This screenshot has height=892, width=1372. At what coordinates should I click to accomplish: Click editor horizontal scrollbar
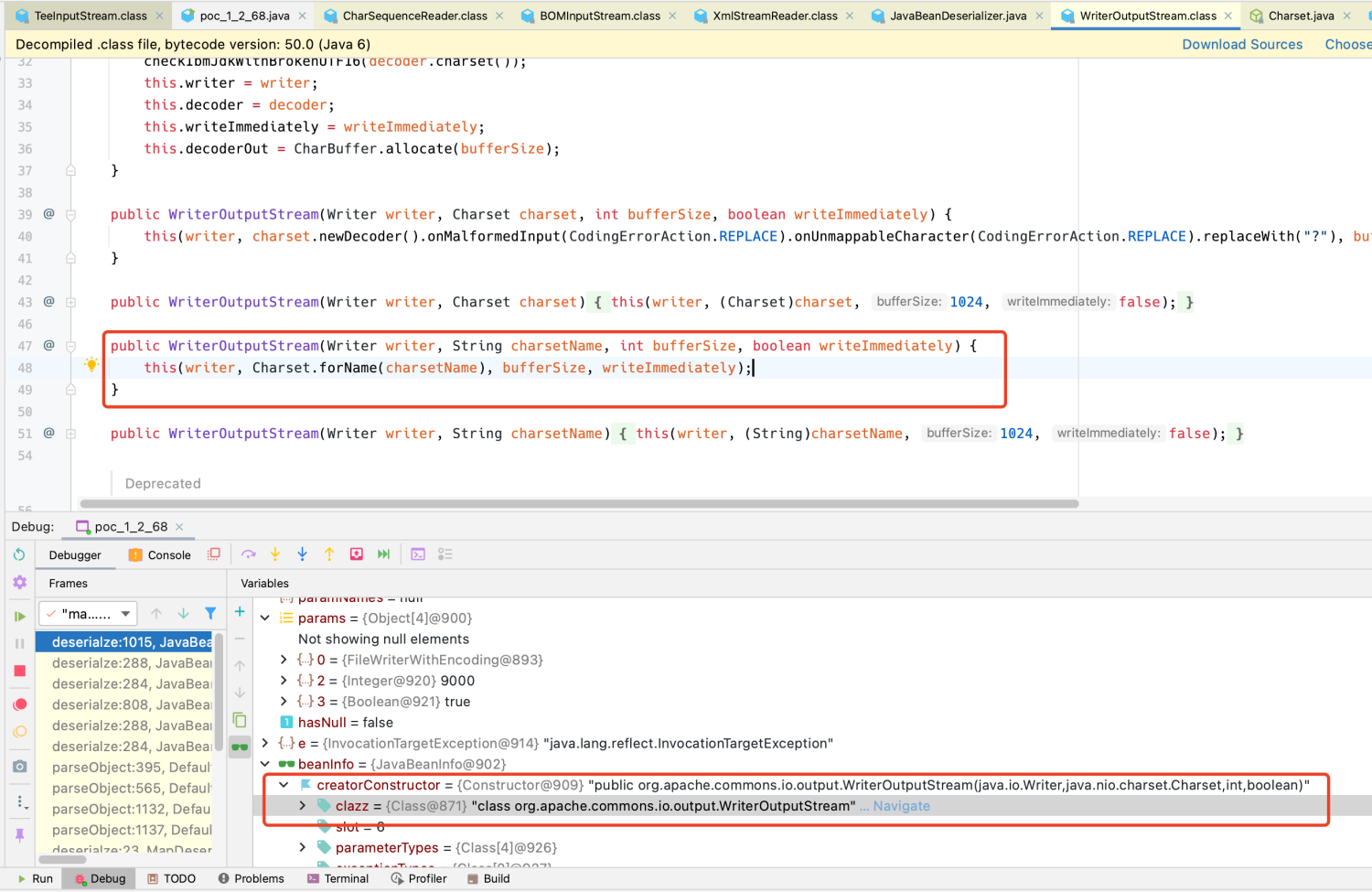pyautogui.click(x=579, y=503)
